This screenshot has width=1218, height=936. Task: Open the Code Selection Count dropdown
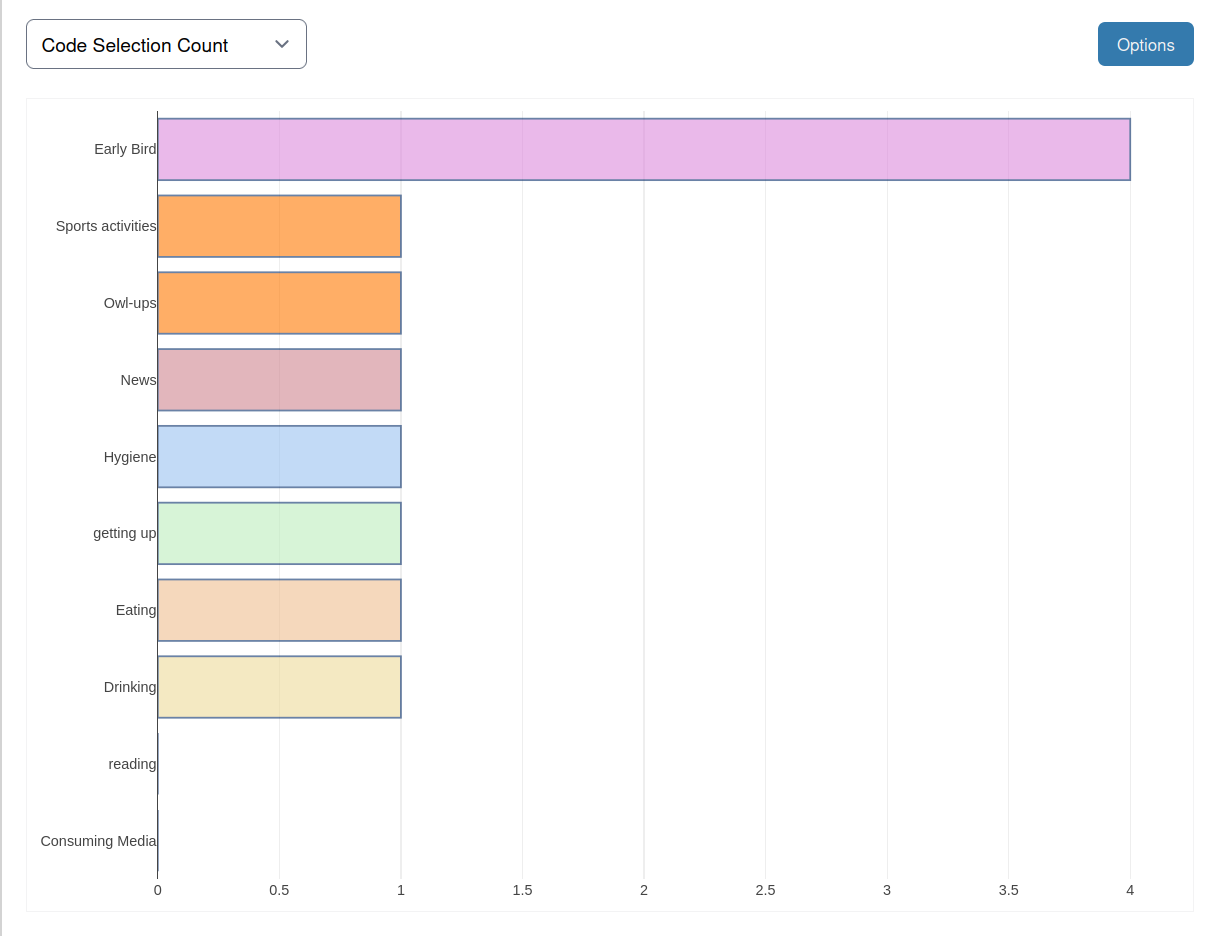click(x=166, y=45)
